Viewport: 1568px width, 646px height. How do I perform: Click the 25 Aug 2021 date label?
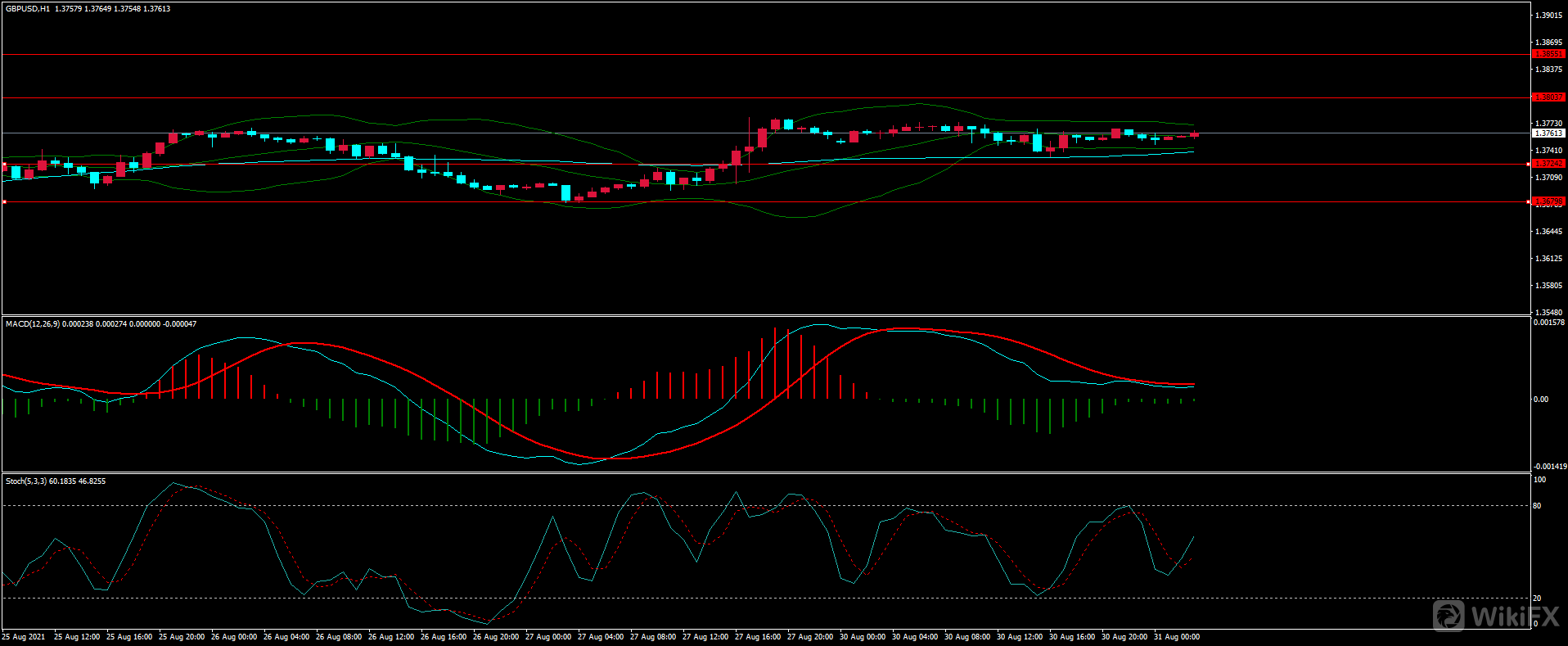pyautogui.click(x=25, y=637)
